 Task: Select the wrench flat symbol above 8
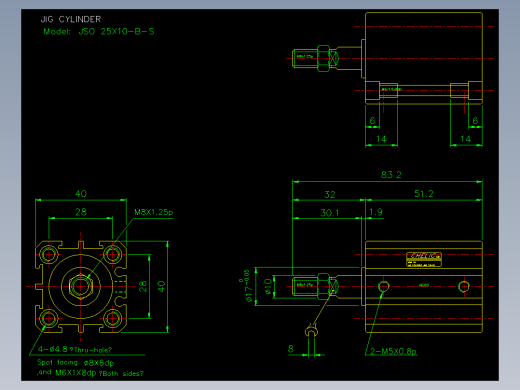(x=311, y=331)
